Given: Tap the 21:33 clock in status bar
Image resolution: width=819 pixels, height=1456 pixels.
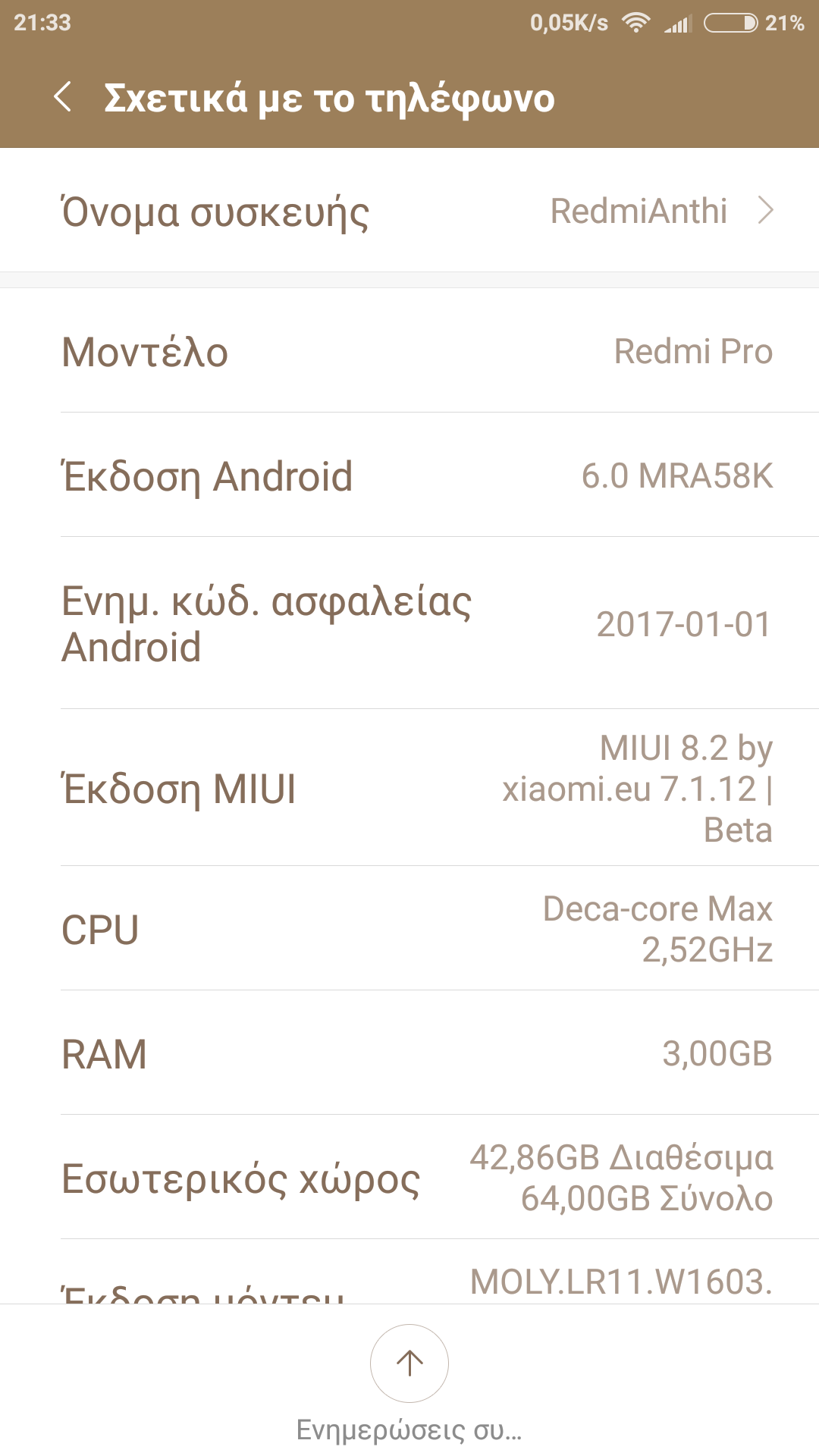Looking at the screenshot, I should click(x=42, y=23).
